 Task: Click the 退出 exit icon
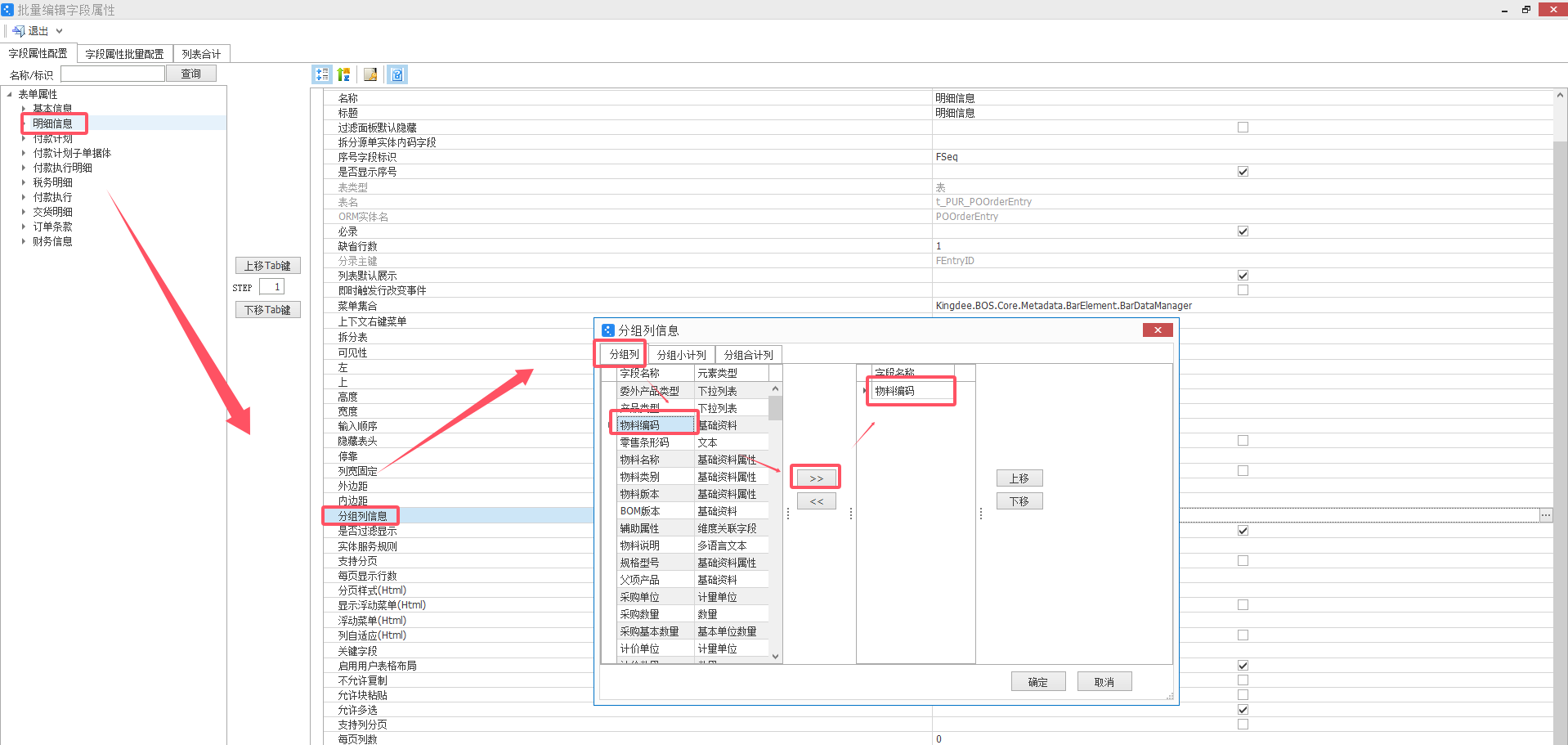pos(18,31)
